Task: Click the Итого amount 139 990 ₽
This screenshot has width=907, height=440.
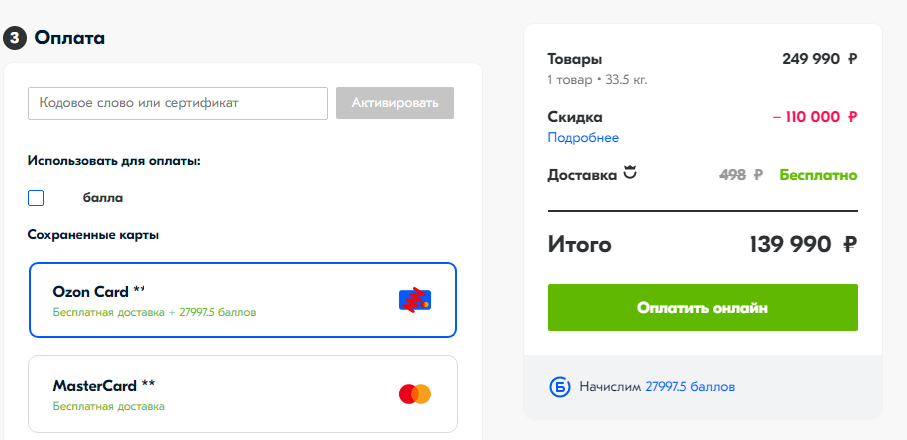Action: pos(803,245)
